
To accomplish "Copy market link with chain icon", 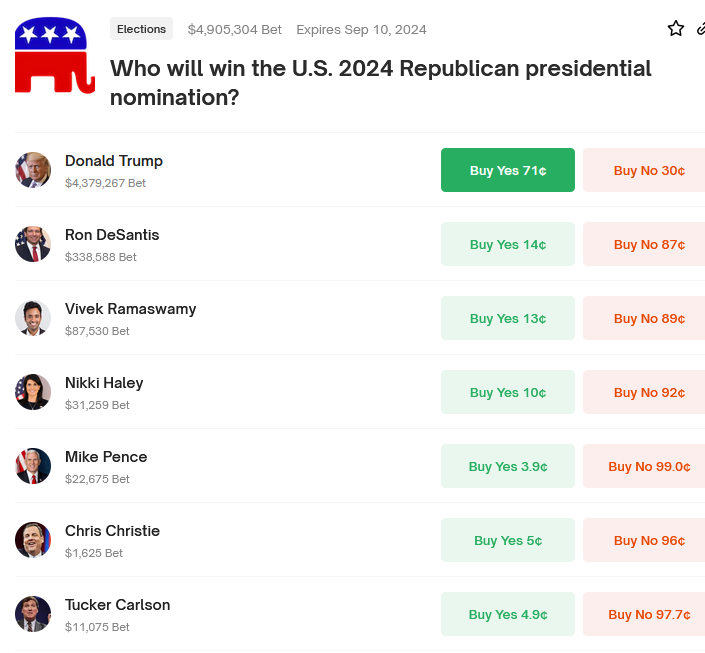I will point(701,29).
